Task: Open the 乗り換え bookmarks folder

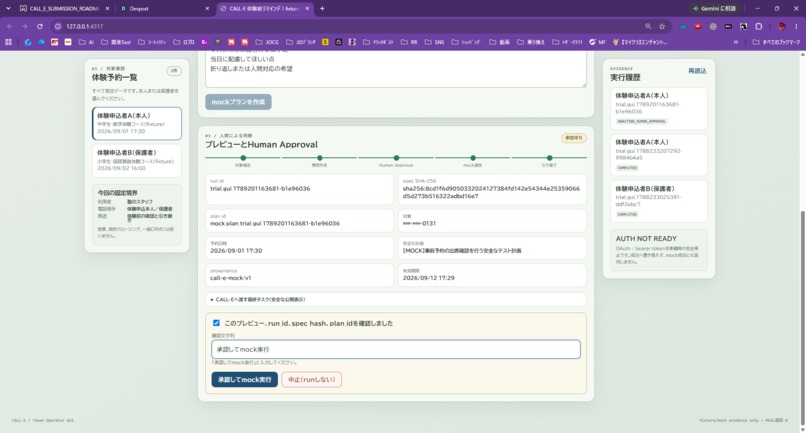Action: pyautogui.click(x=531, y=42)
